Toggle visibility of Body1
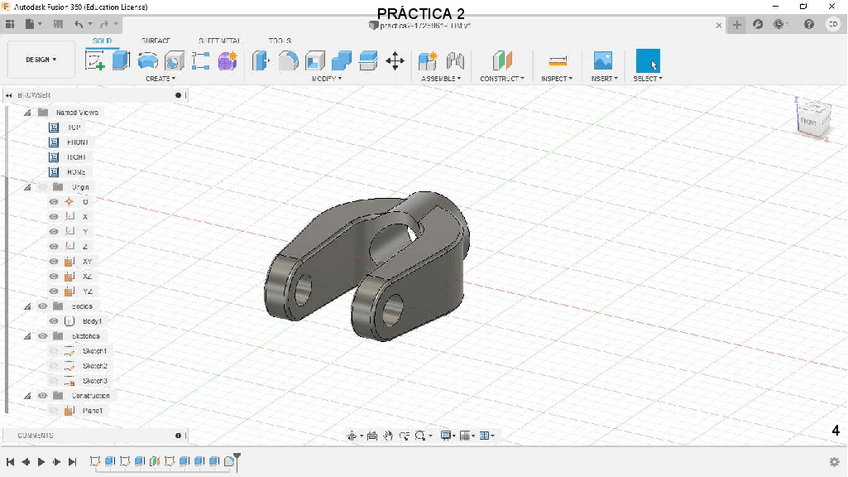The width and height of the screenshot is (848, 477). (54, 321)
